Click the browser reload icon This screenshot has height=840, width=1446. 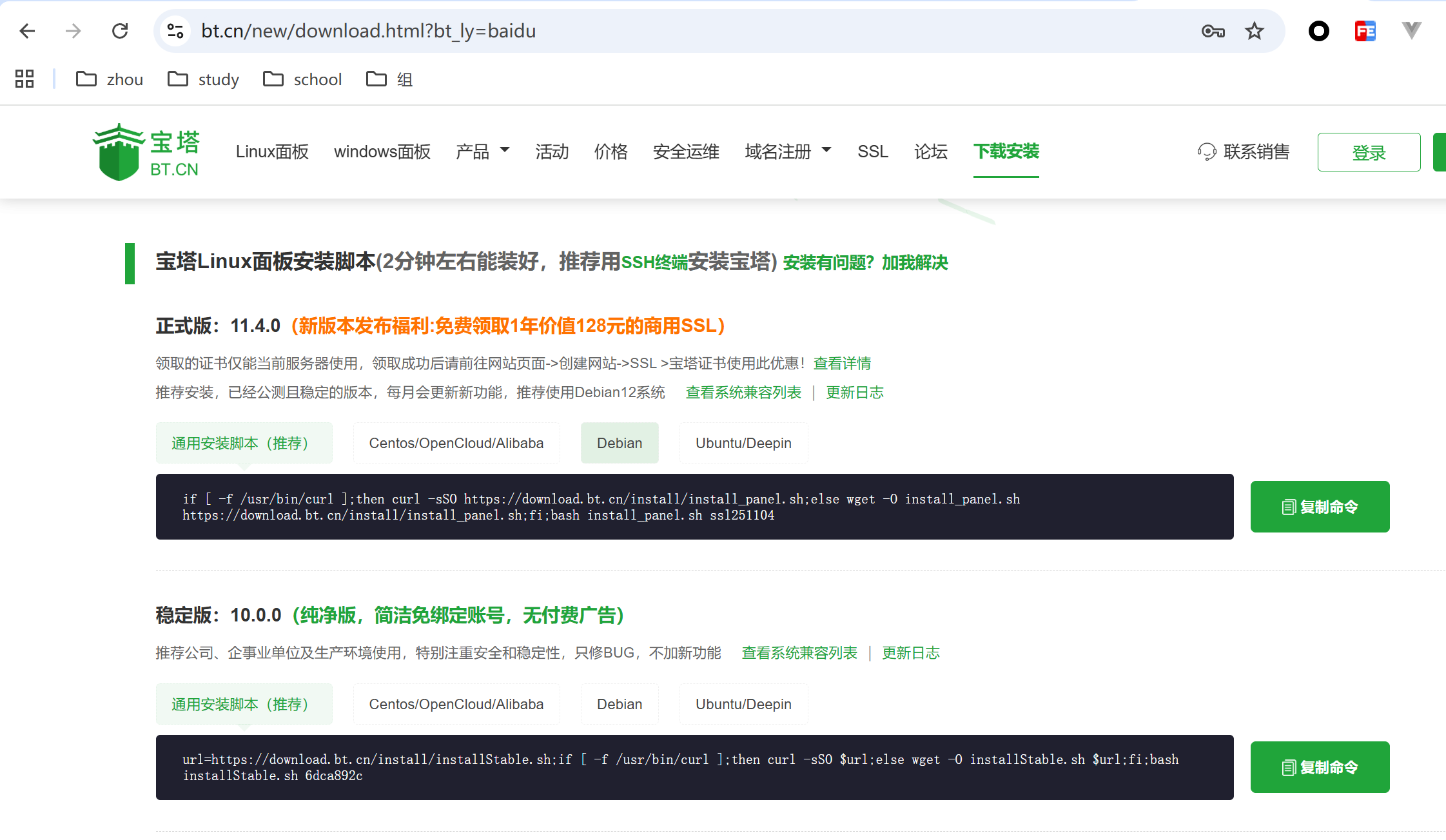coord(120,31)
